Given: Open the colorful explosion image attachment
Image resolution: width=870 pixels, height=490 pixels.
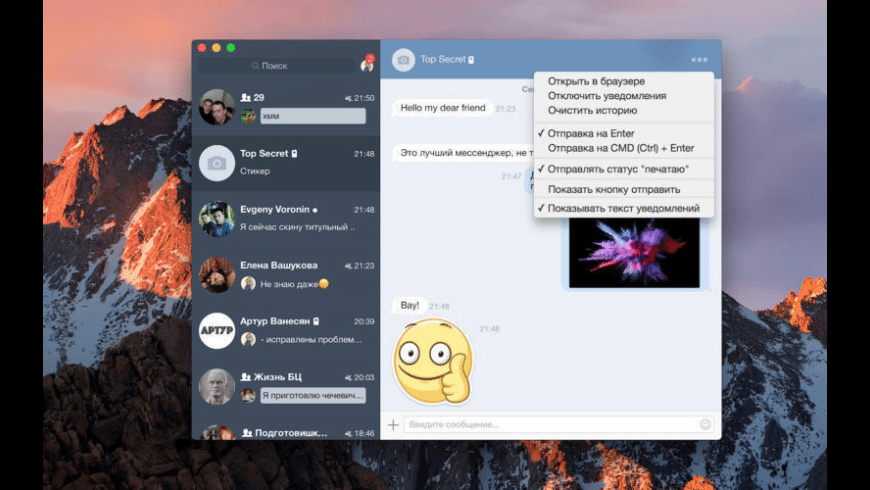Looking at the screenshot, I should pyautogui.click(x=634, y=252).
